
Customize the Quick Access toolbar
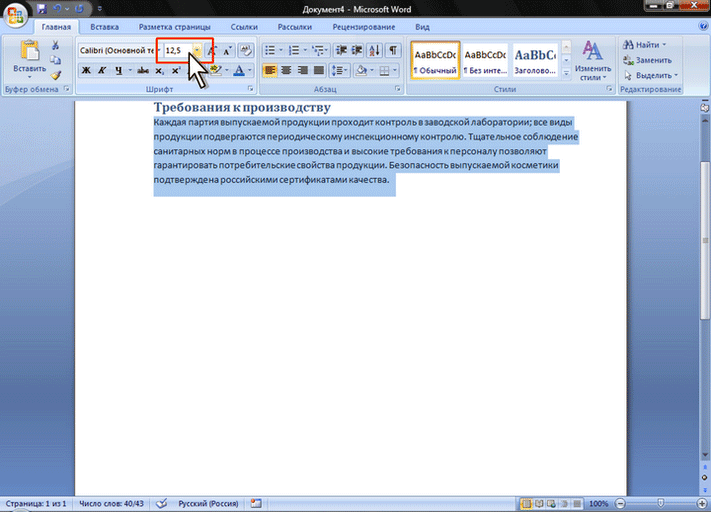point(100,9)
